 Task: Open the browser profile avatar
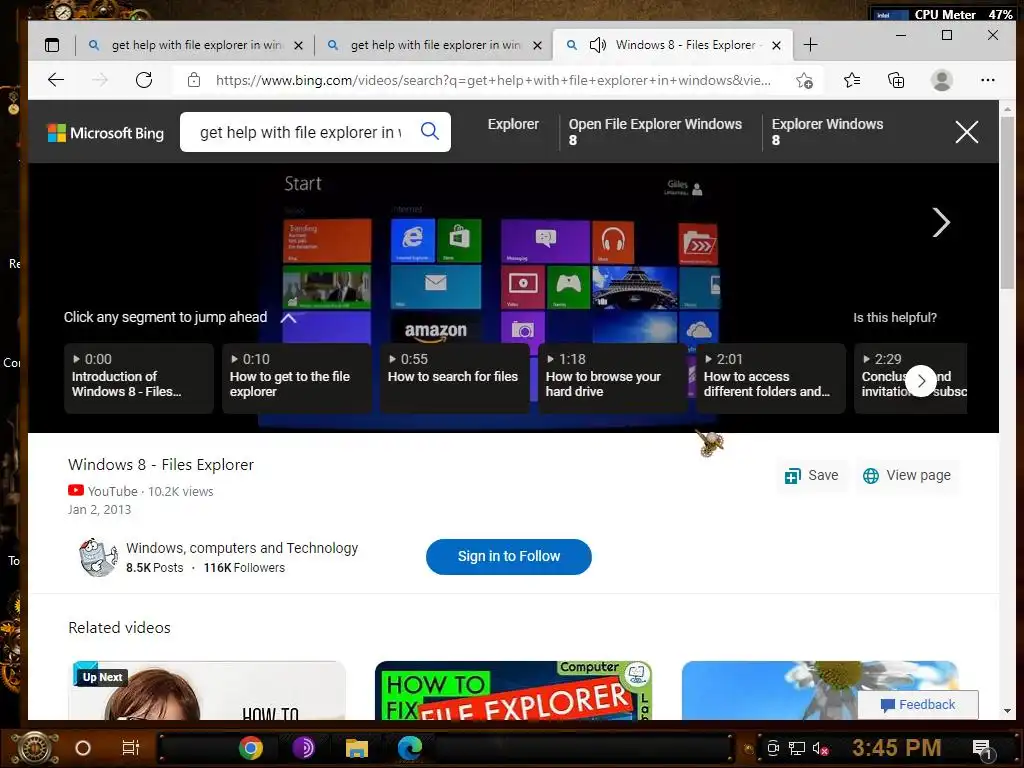pyautogui.click(x=942, y=80)
